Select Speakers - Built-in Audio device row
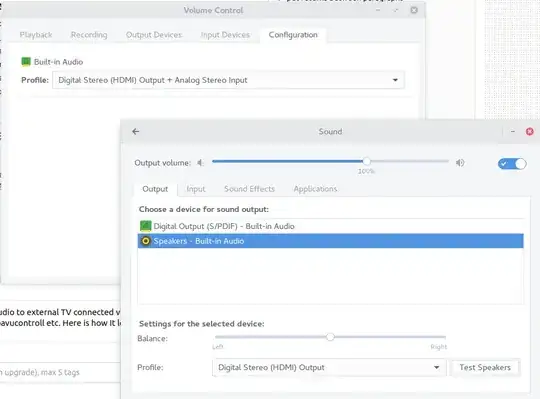 pyautogui.click(x=331, y=241)
